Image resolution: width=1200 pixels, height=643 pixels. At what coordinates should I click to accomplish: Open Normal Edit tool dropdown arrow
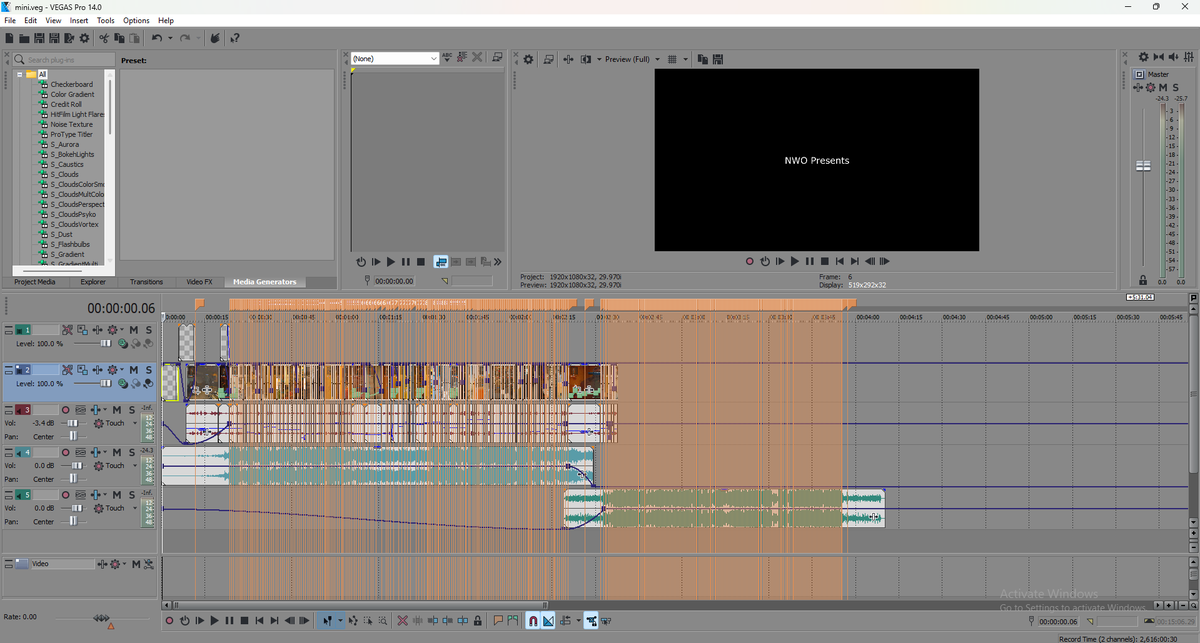pyautogui.click(x=340, y=621)
